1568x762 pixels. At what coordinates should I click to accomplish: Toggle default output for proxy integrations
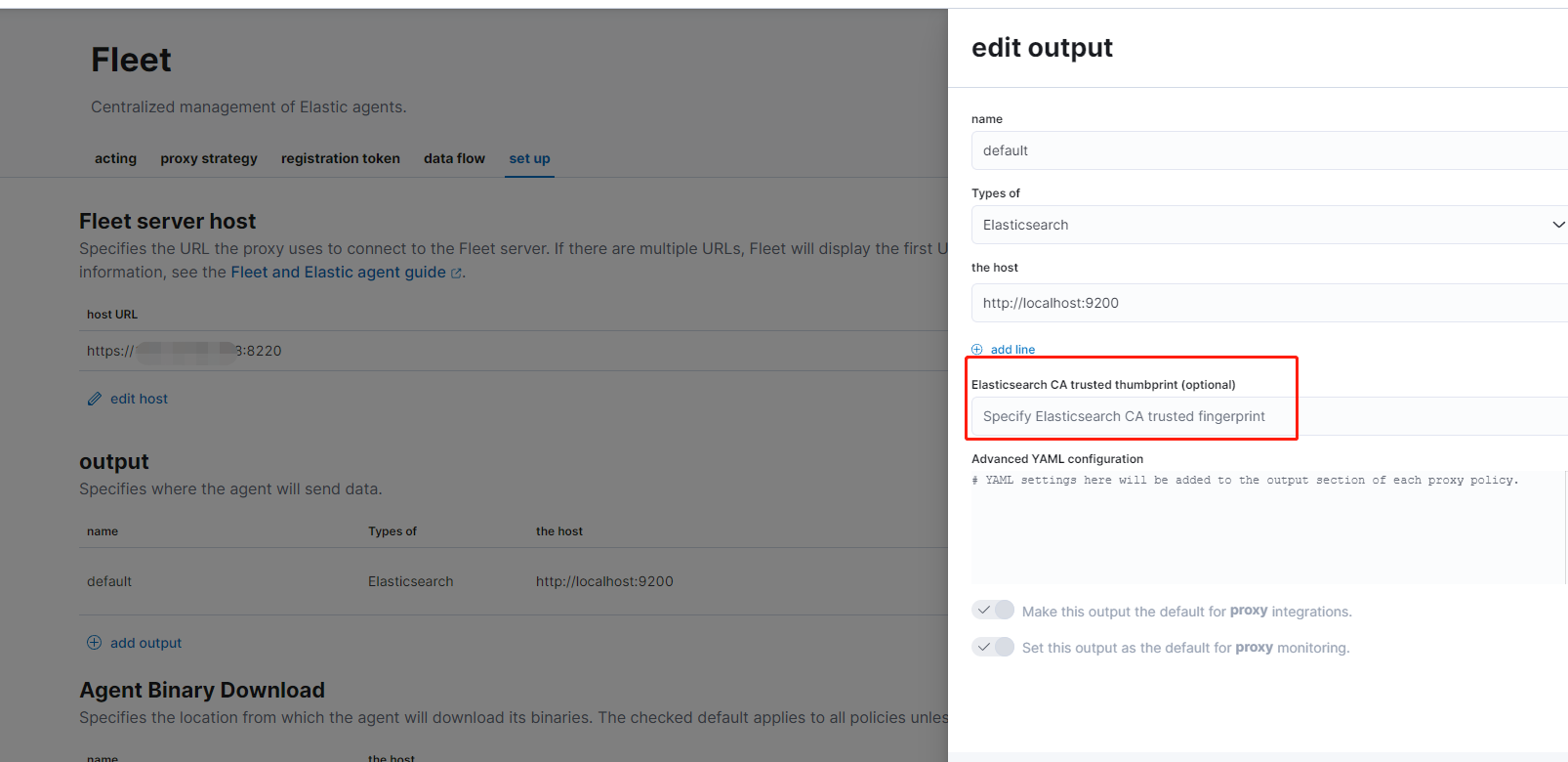993,611
